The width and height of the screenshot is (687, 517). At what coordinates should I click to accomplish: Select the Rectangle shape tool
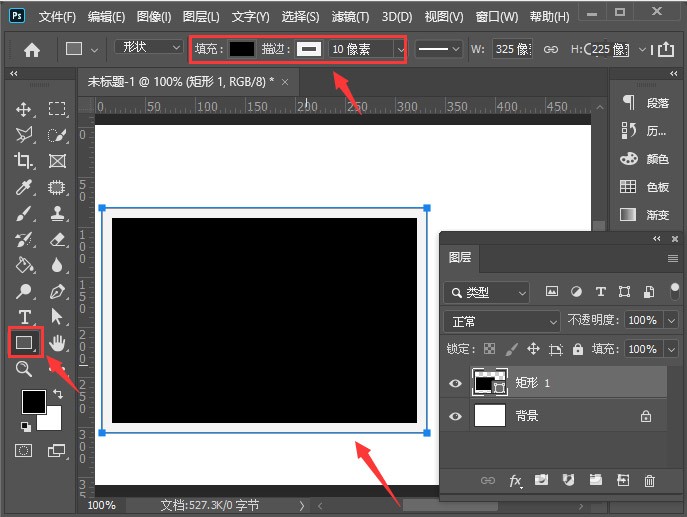[24, 343]
